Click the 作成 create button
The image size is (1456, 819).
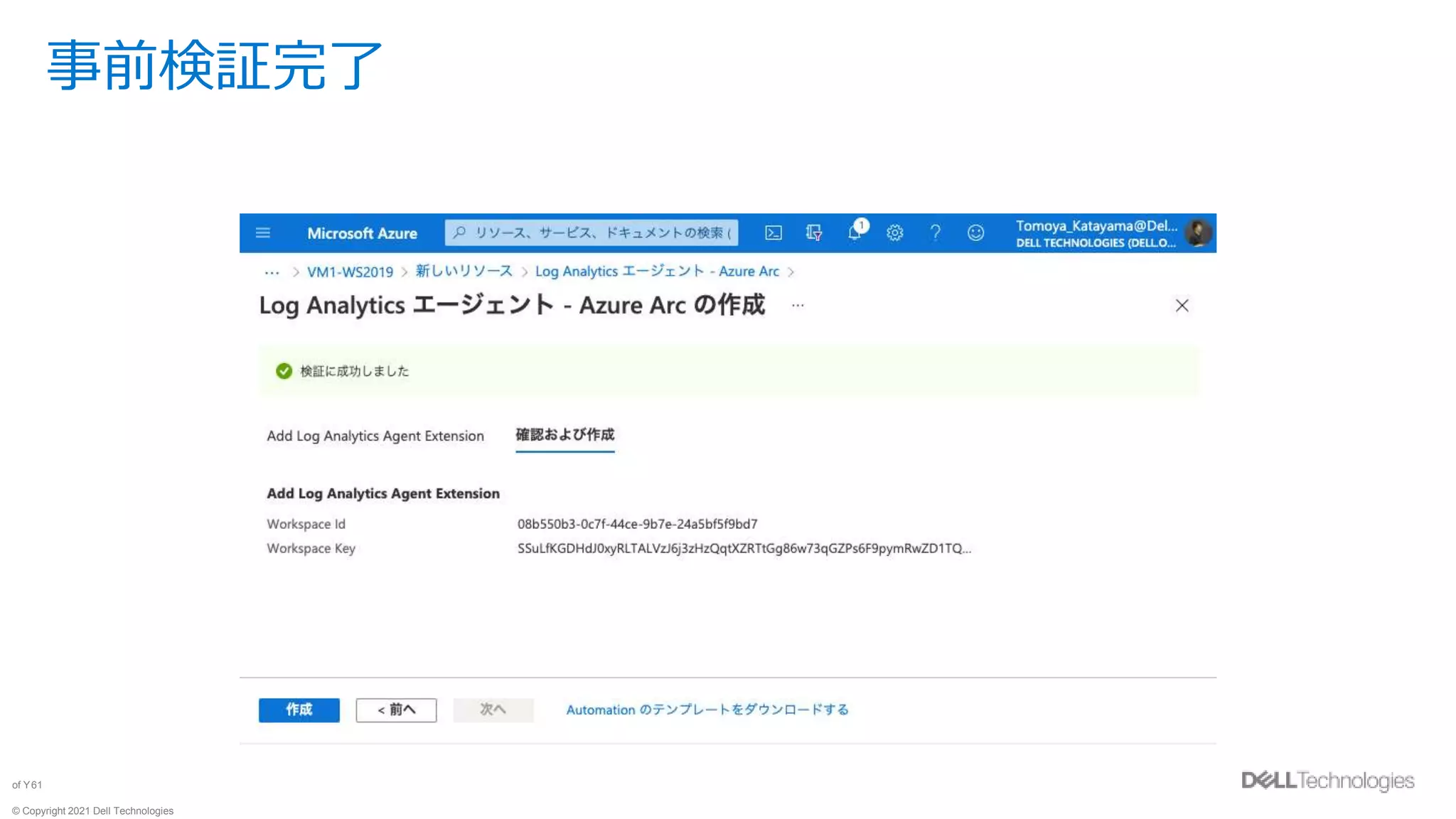299,710
